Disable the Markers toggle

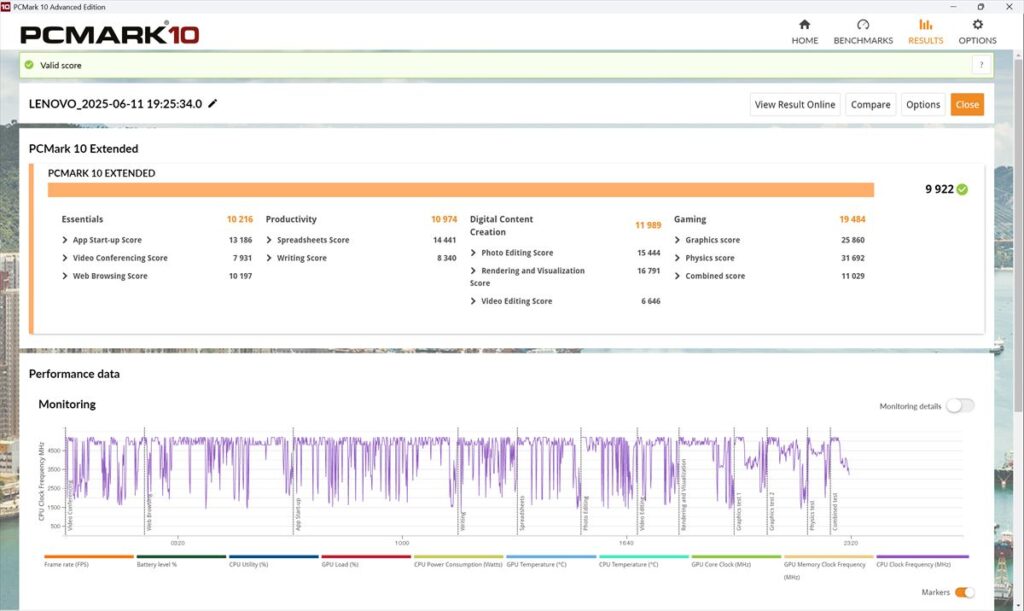click(x=965, y=592)
